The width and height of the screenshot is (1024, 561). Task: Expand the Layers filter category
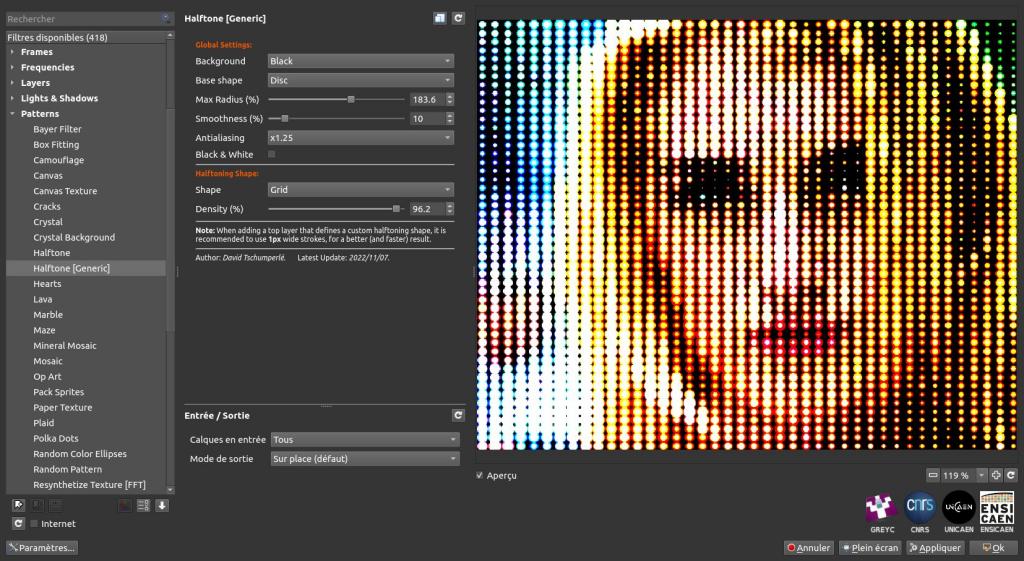[12, 83]
